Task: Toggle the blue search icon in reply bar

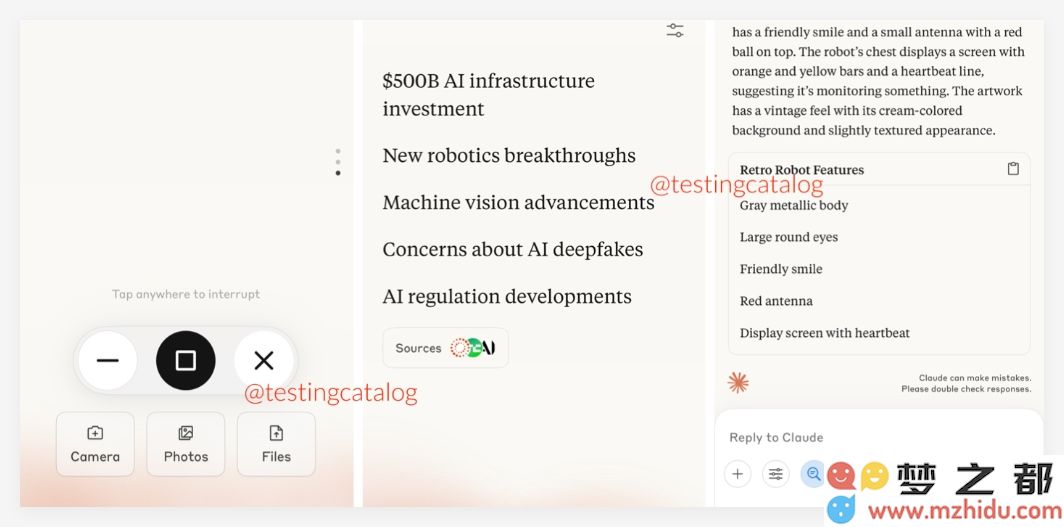Action: (814, 474)
